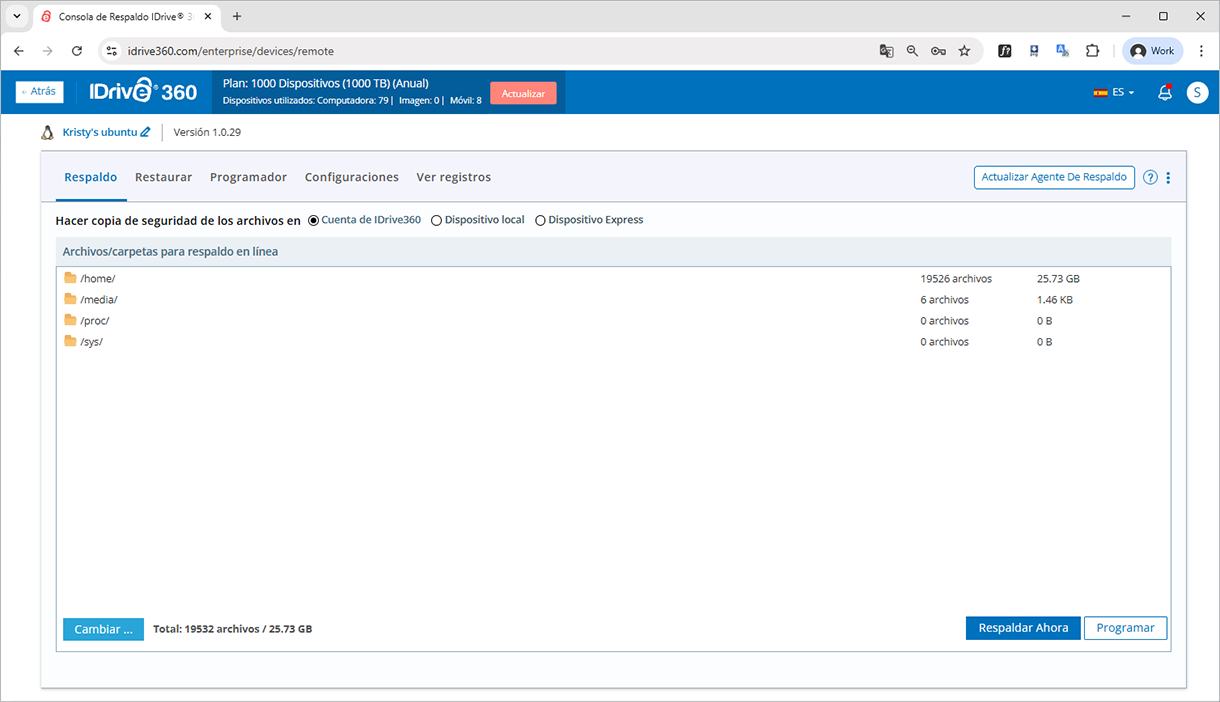This screenshot has height=702, width=1220.
Task: Open the Programador tab
Action: pyautogui.click(x=248, y=177)
